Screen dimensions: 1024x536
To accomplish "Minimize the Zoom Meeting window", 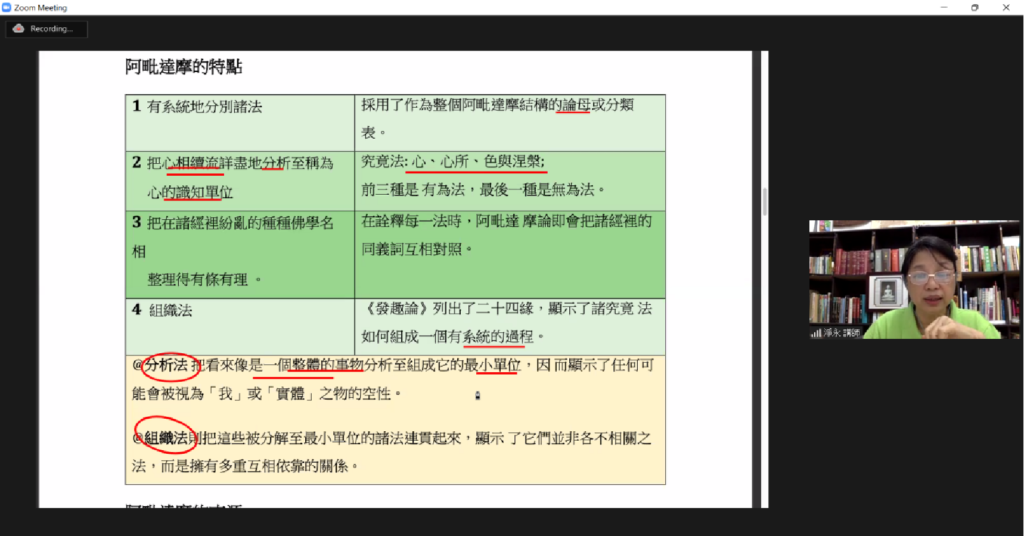I will (943, 7).
